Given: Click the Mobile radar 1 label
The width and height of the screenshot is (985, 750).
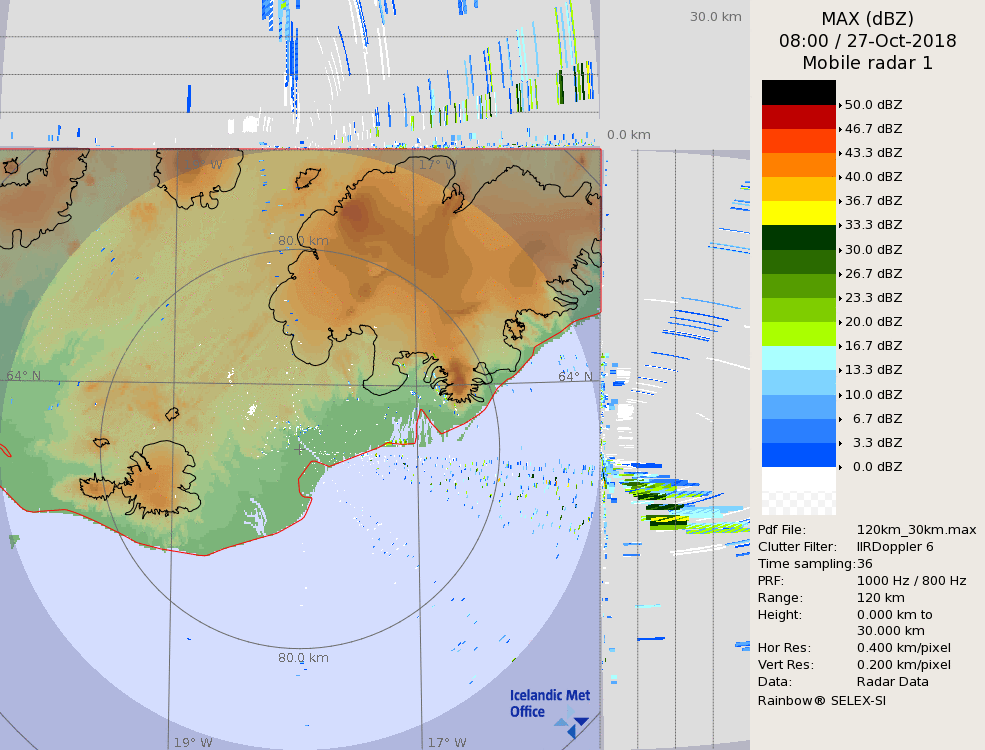Looking at the screenshot, I should [867, 63].
